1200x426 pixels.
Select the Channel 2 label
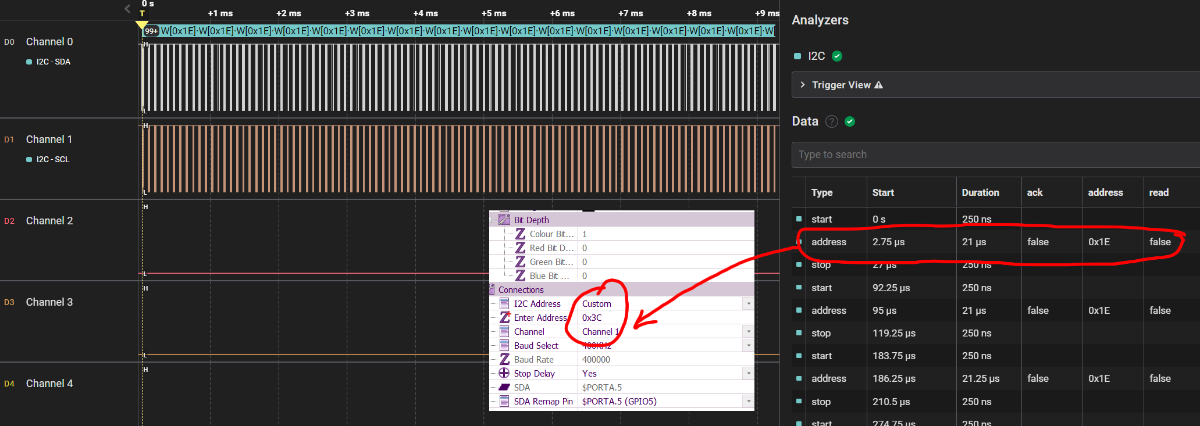[x=49, y=221]
